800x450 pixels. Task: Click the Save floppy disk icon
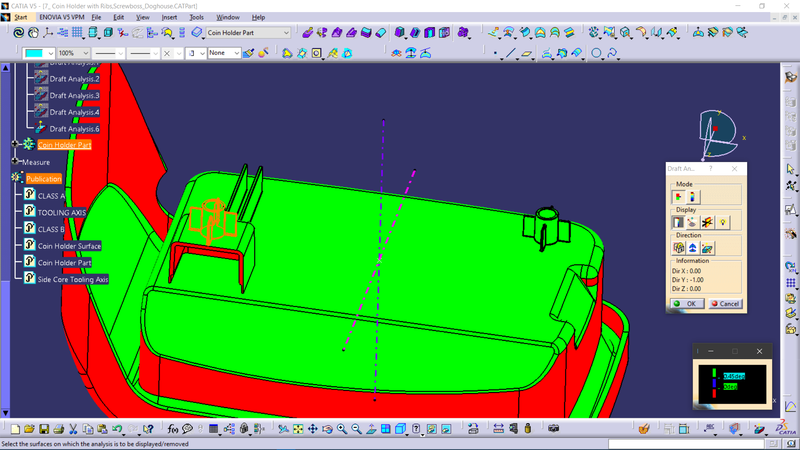(x=44, y=429)
